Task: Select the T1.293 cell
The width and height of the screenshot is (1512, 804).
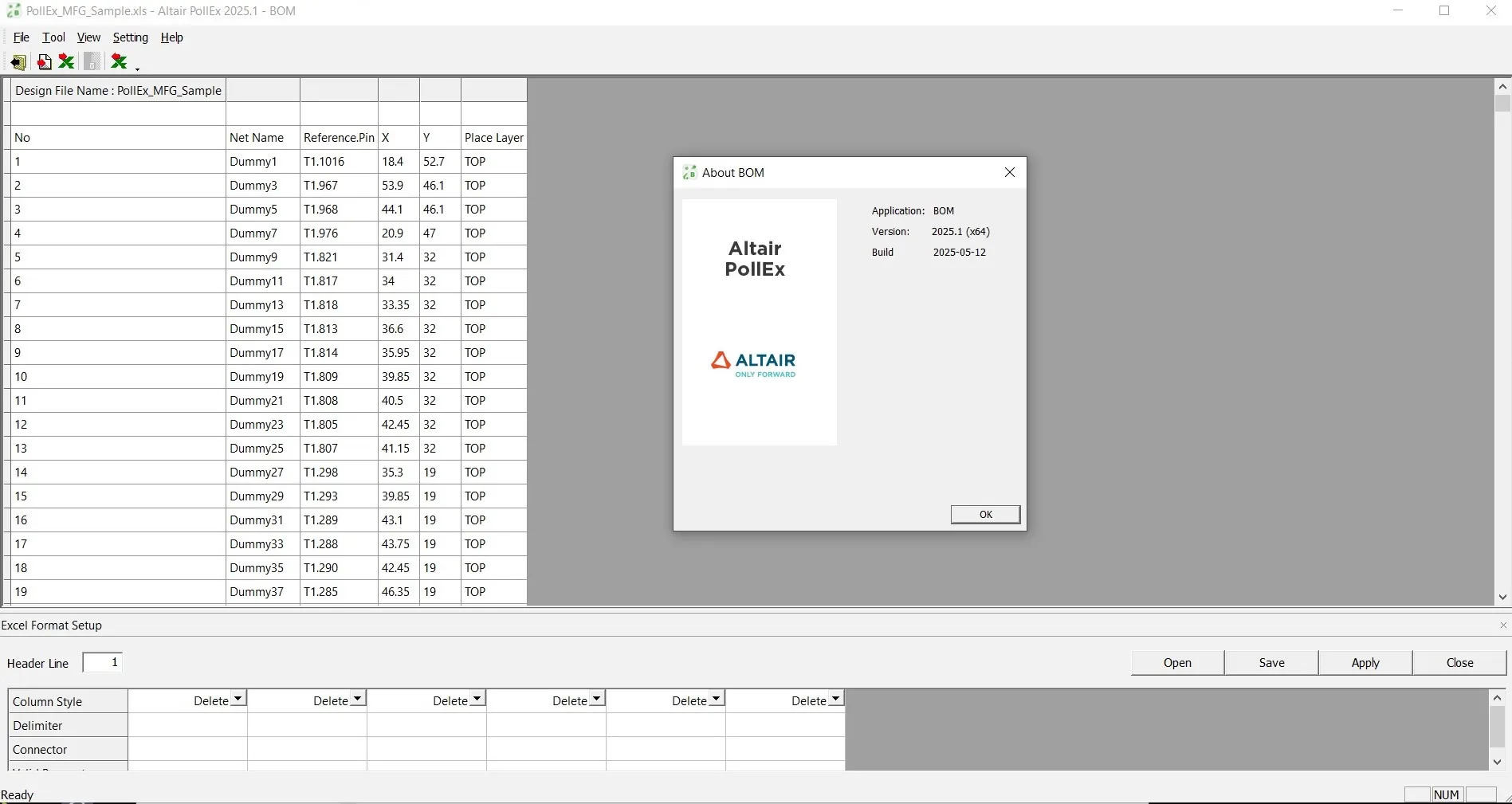Action: click(x=339, y=496)
